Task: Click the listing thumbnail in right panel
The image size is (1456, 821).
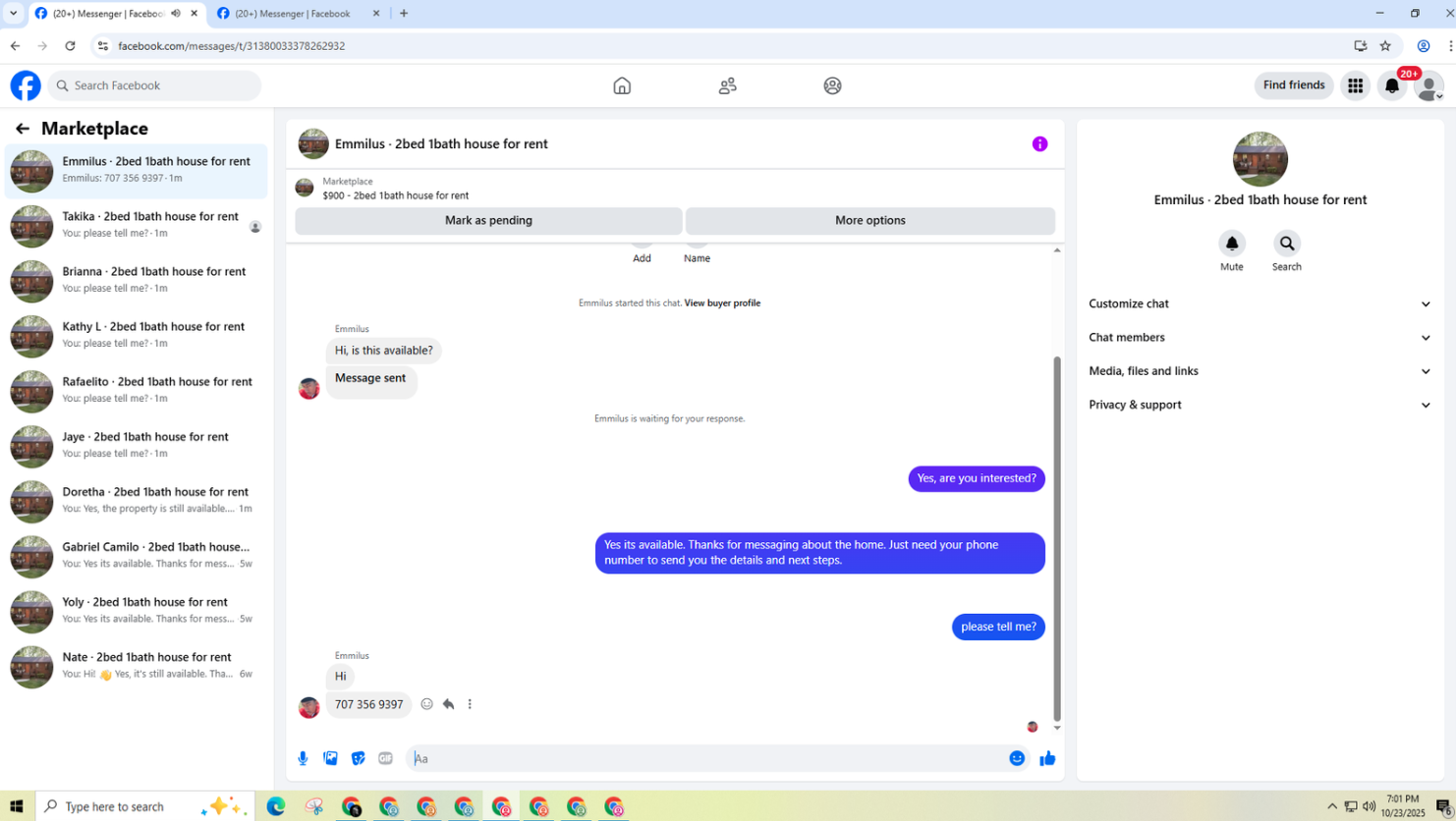Action: tap(1260, 159)
